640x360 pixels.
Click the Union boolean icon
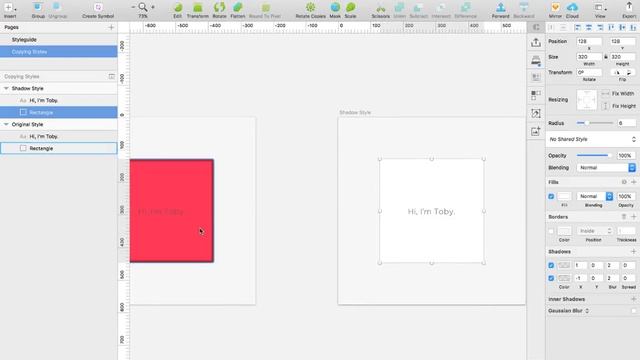click(400, 10)
